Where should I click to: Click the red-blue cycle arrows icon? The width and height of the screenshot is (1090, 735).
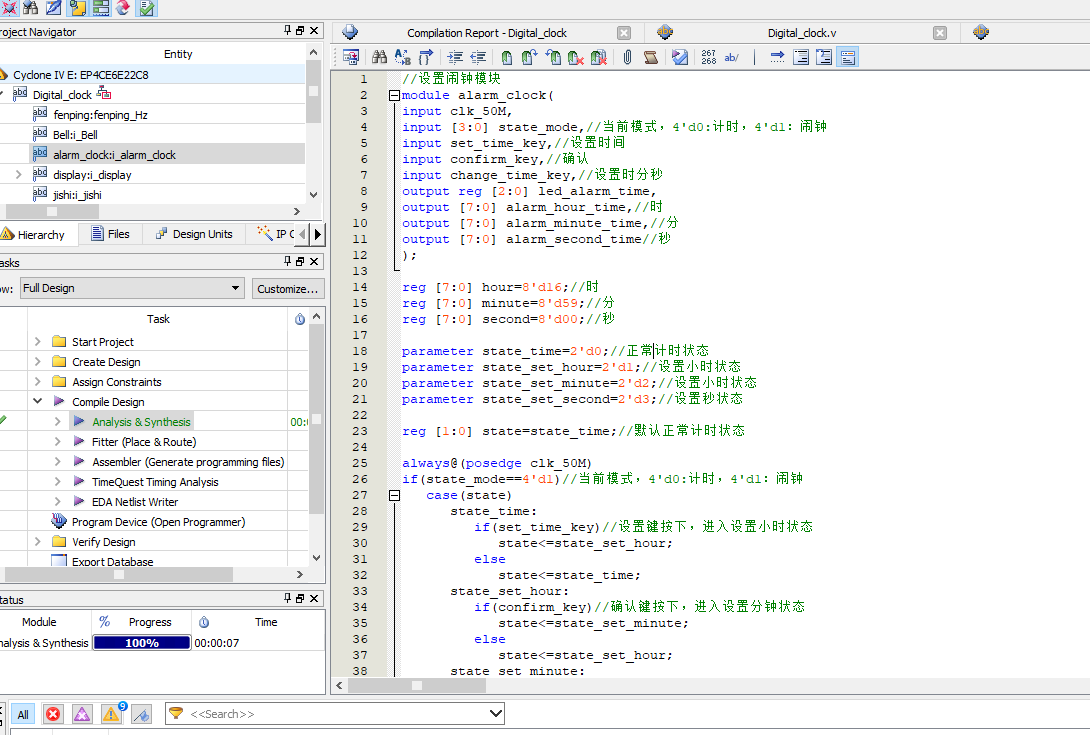[x=123, y=8]
